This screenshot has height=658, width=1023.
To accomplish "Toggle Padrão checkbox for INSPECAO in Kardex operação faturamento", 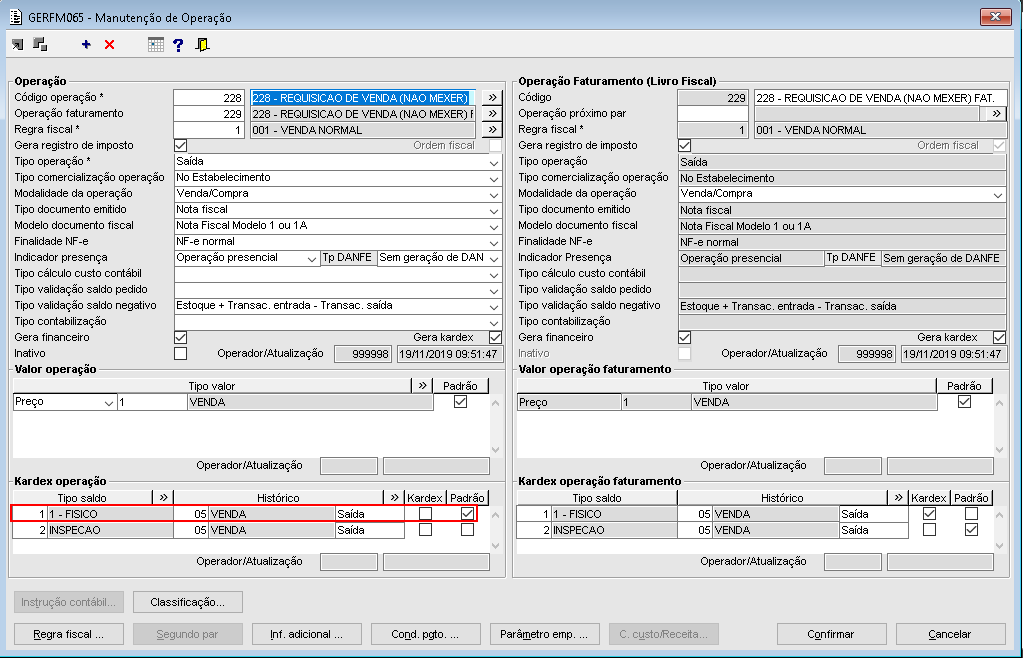I will 971,530.
